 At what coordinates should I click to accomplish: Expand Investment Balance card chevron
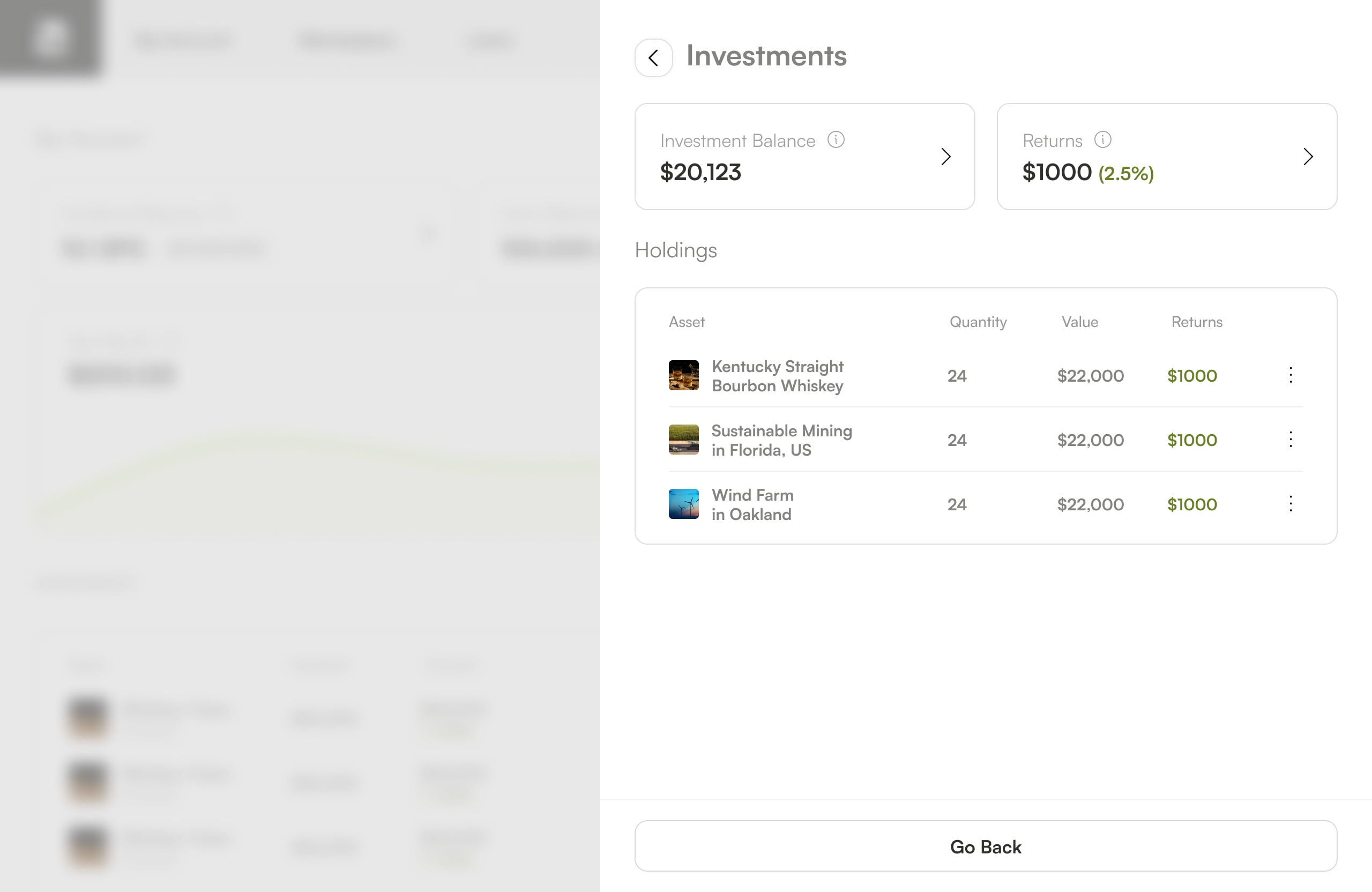(x=945, y=156)
